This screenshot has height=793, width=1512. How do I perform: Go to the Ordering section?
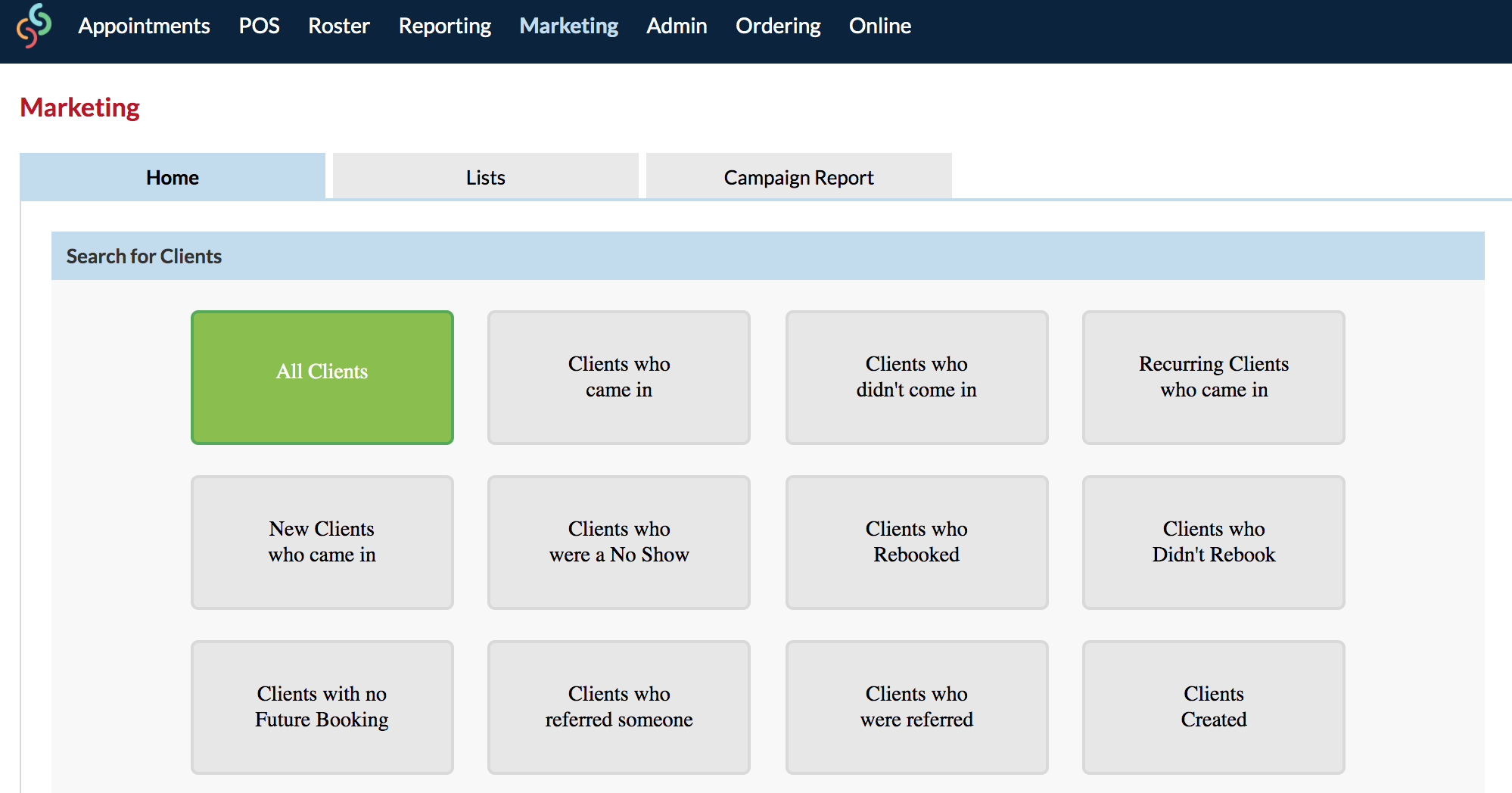(778, 26)
